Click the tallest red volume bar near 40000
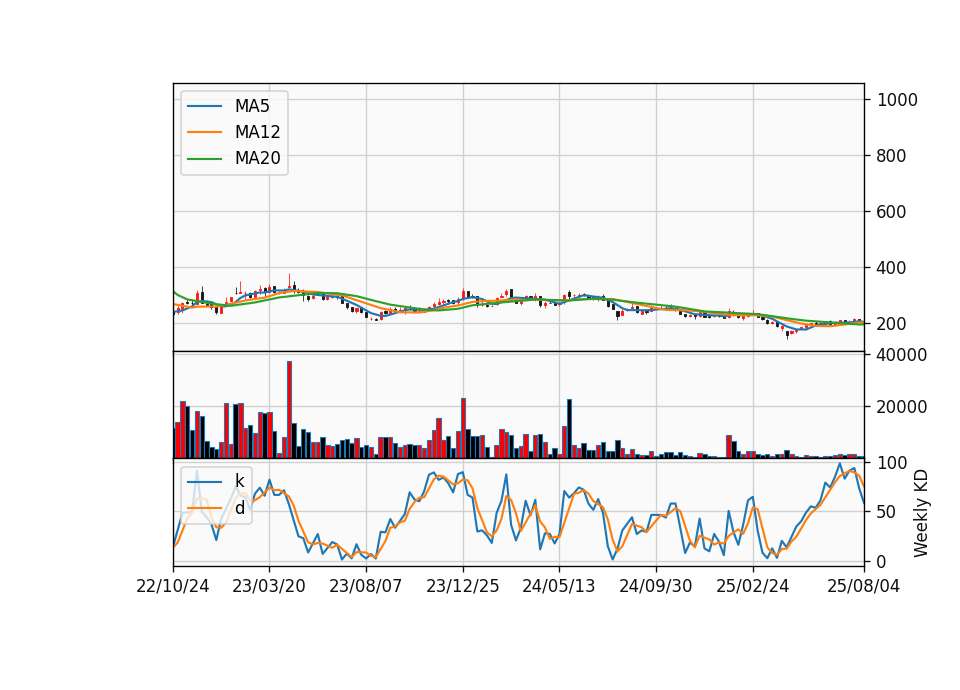The height and width of the screenshot is (690, 960). [289, 409]
